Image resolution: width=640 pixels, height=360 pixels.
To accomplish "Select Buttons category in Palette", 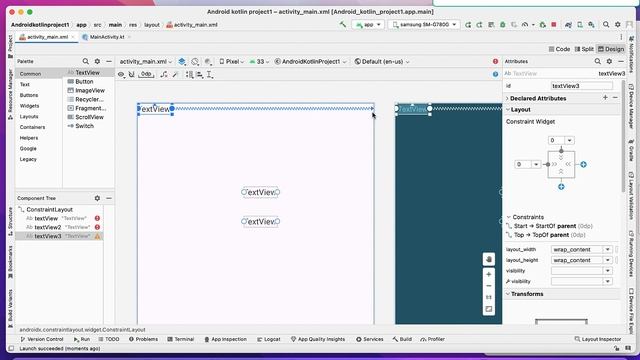I will coord(29,95).
